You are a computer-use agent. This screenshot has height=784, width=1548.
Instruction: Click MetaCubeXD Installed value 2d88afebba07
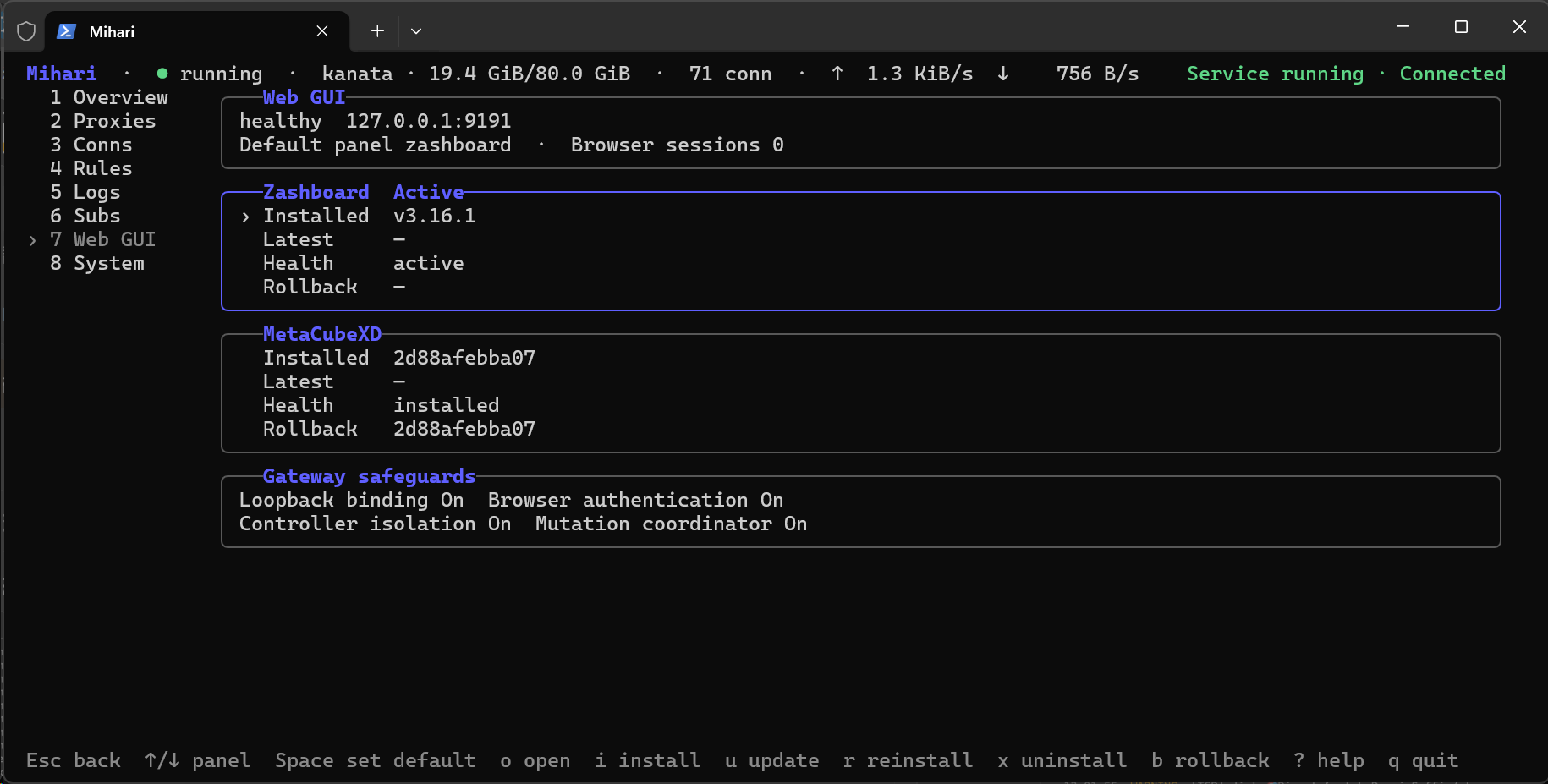pyautogui.click(x=464, y=358)
